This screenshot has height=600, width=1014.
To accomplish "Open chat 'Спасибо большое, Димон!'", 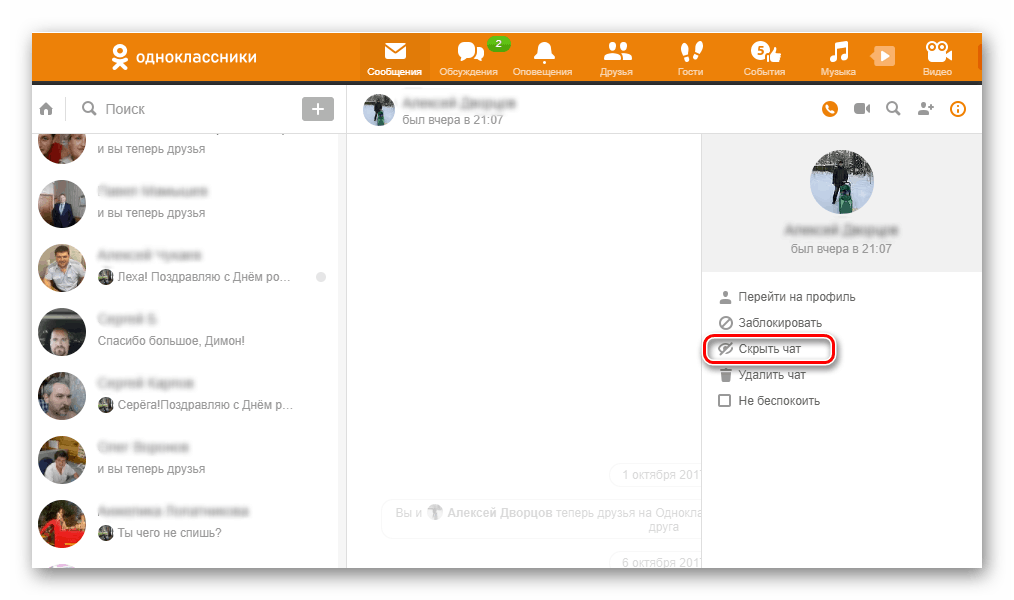I will (x=188, y=331).
